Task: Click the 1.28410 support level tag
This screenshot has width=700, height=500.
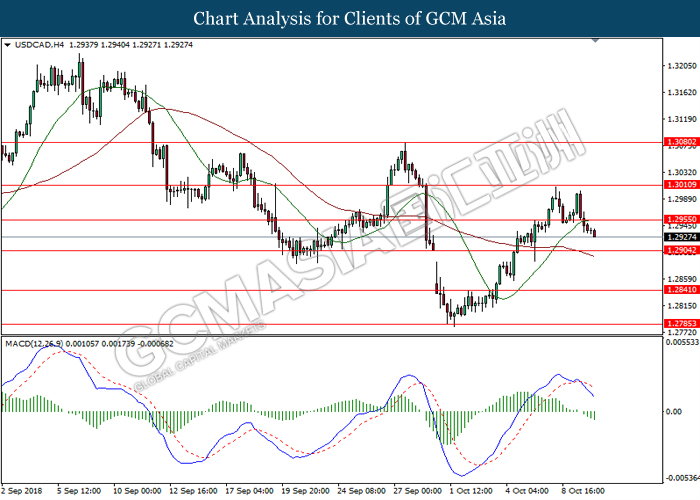Action: coord(681,290)
